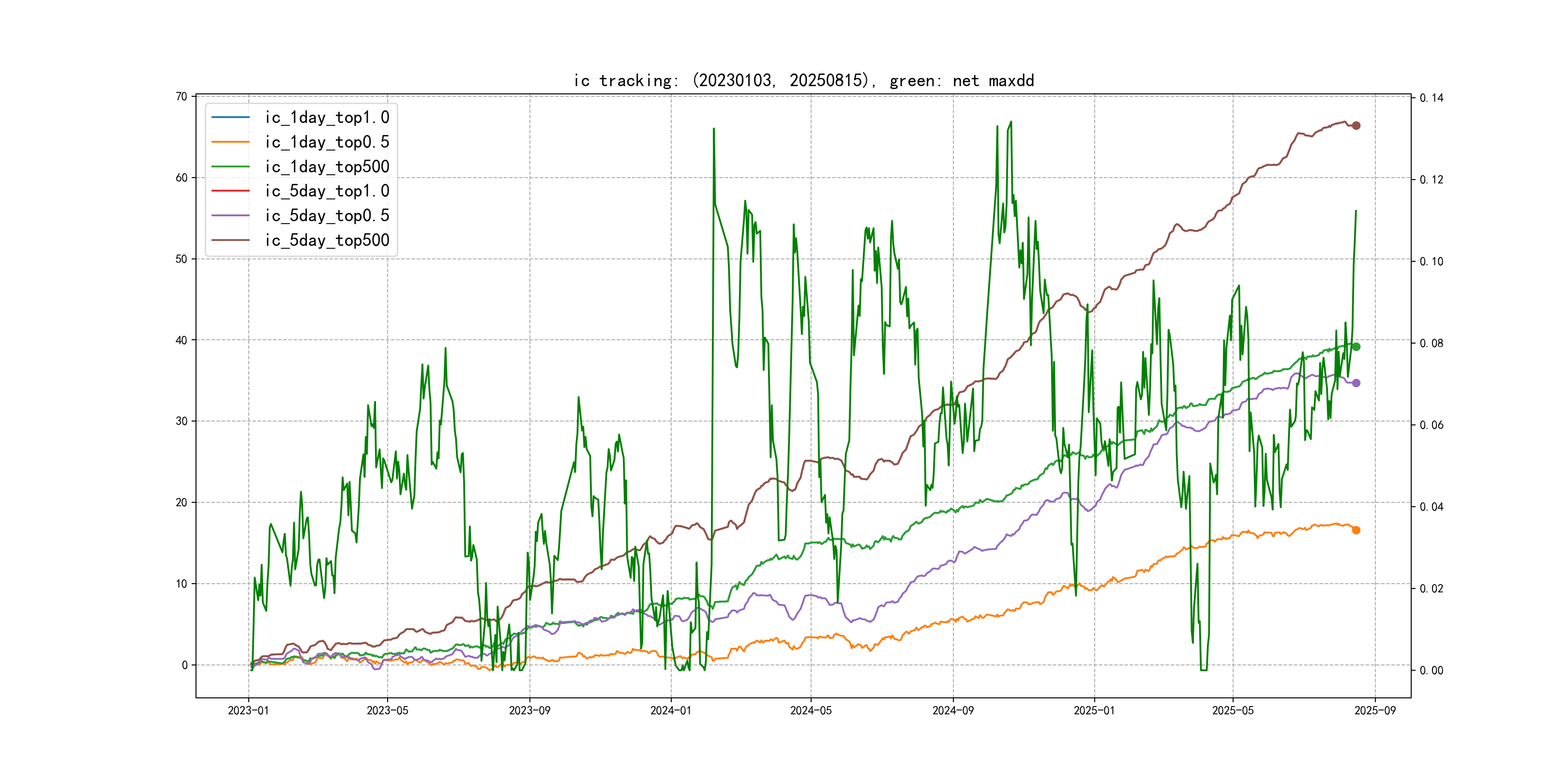Image resolution: width=1568 pixels, height=784 pixels.
Task: Click the right y-axis label 0.08
Action: click(1431, 343)
